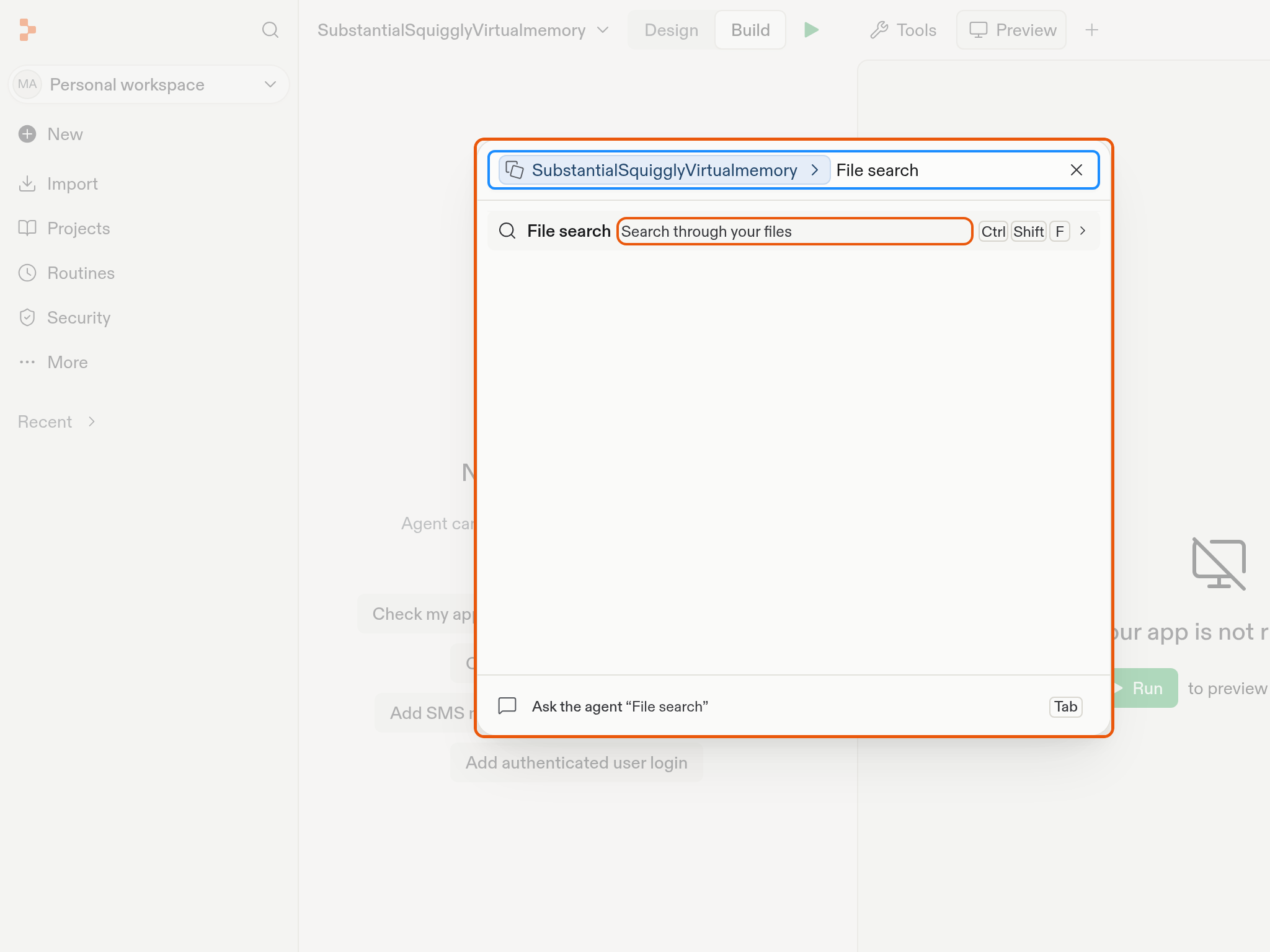The width and height of the screenshot is (1270, 952).
Task: Click the crossed-out monitor icon in the preview pane
Action: click(1219, 564)
